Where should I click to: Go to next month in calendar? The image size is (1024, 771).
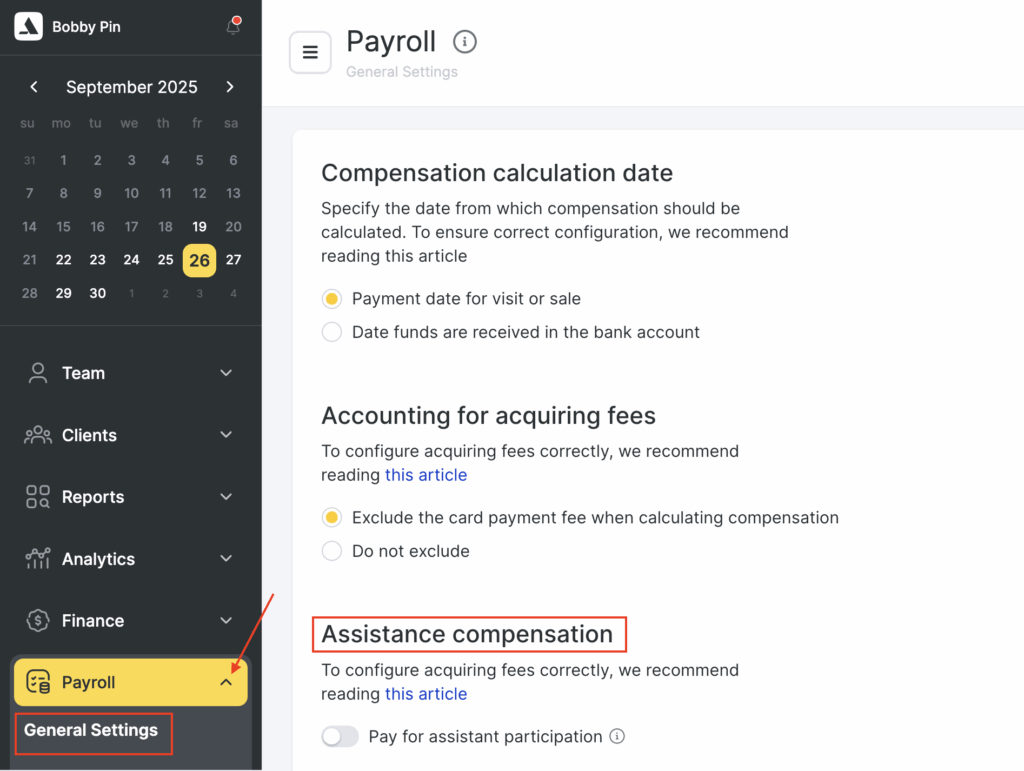(230, 87)
